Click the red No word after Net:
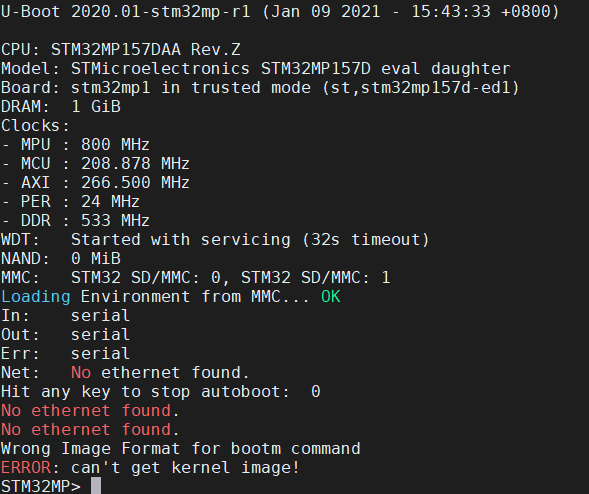The image size is (589, 494). point(81,373)
